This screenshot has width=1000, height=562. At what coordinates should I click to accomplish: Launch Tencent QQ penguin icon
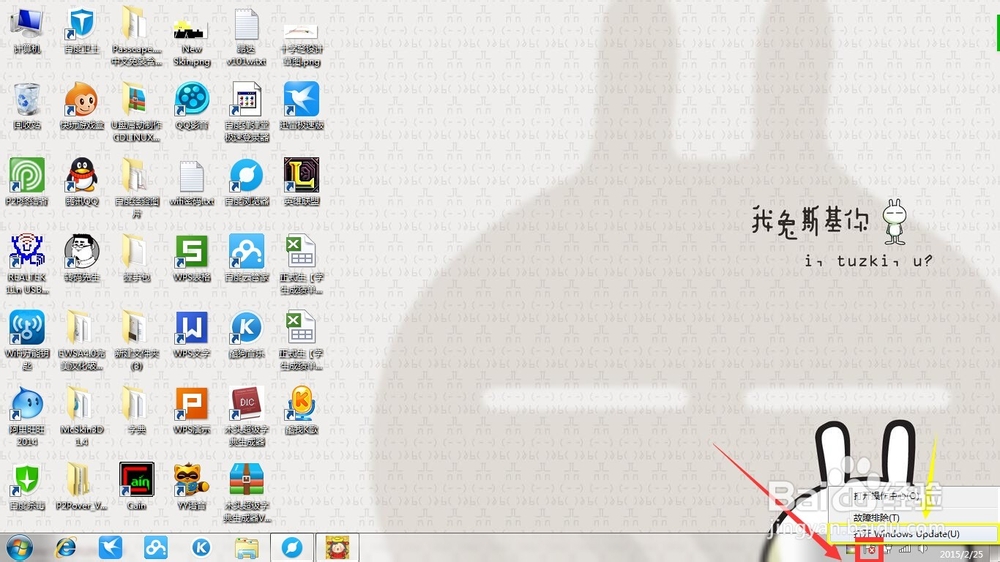[x=82, y=182]
